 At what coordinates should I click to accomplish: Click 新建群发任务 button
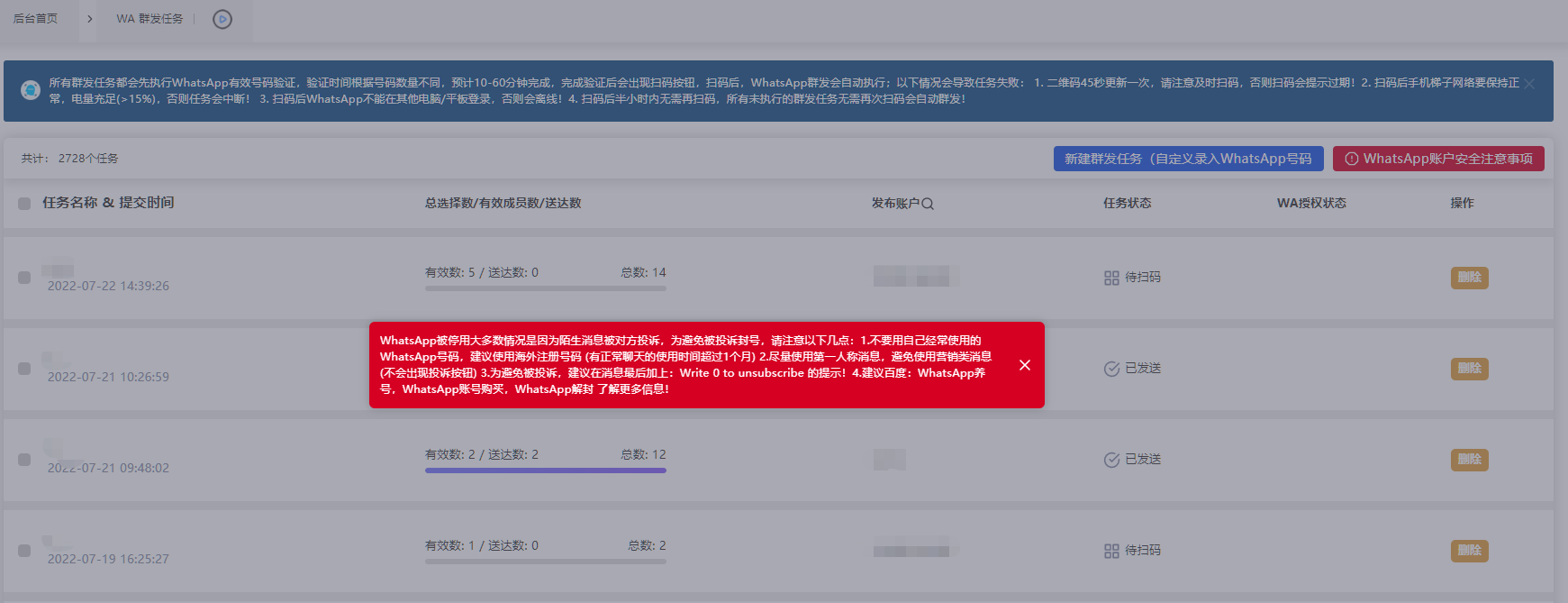point(1188,159)
